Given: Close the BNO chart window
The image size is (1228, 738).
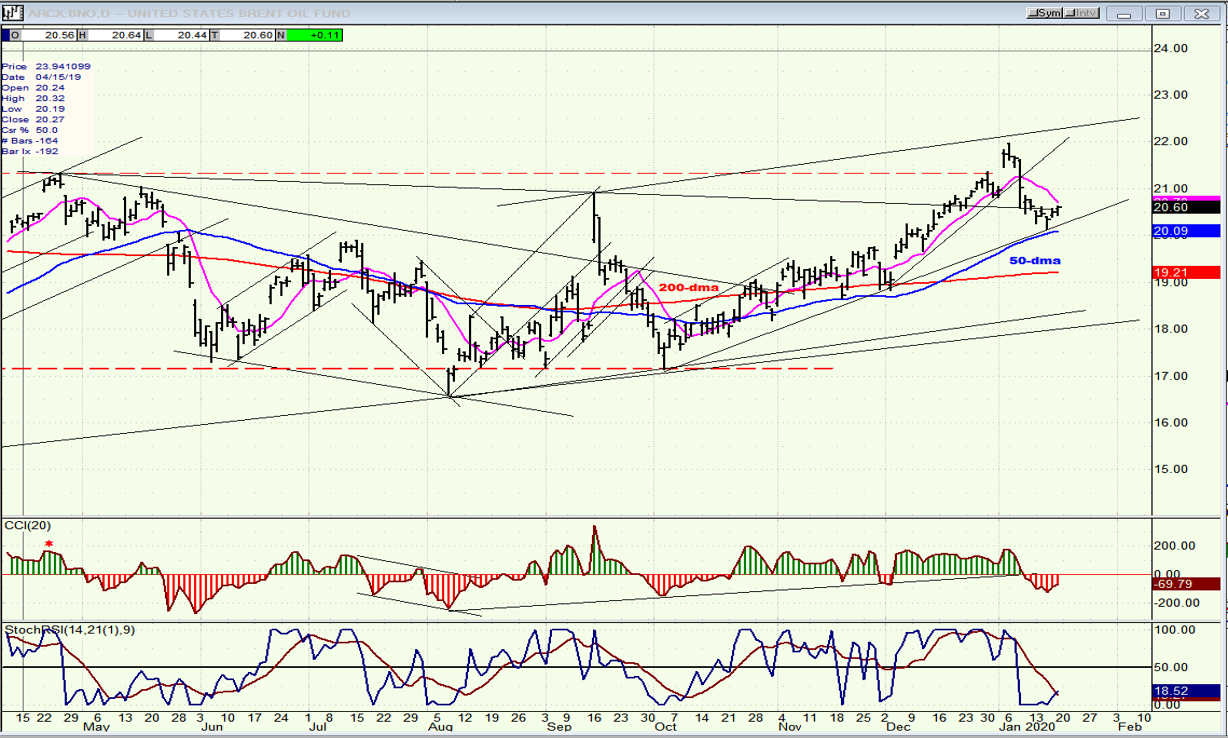Looking at the screenshot, I should [x=1200, y=13].
